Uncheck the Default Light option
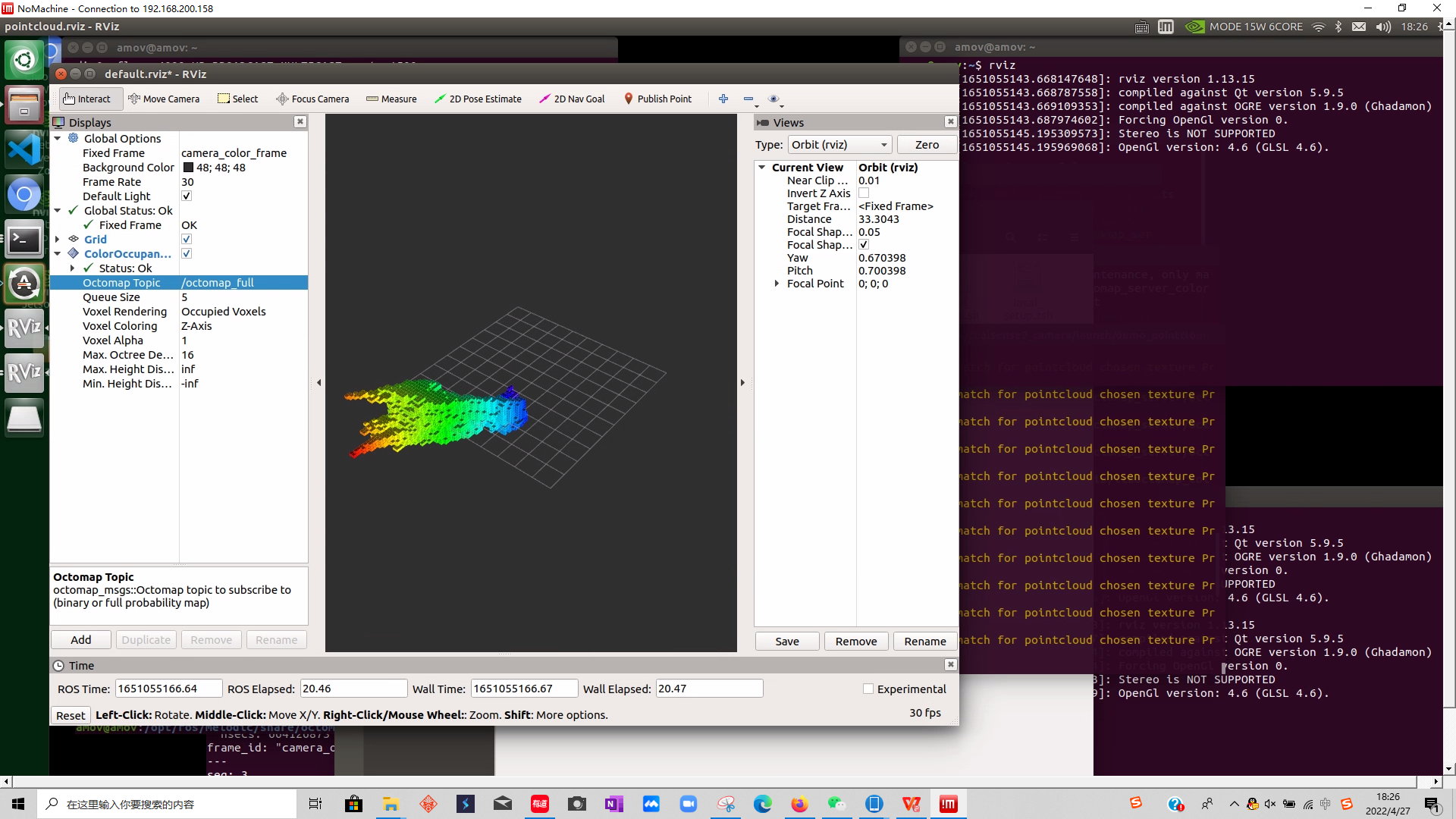The height and width of the screenshot is (819, 1456). (x=187, y=196)
